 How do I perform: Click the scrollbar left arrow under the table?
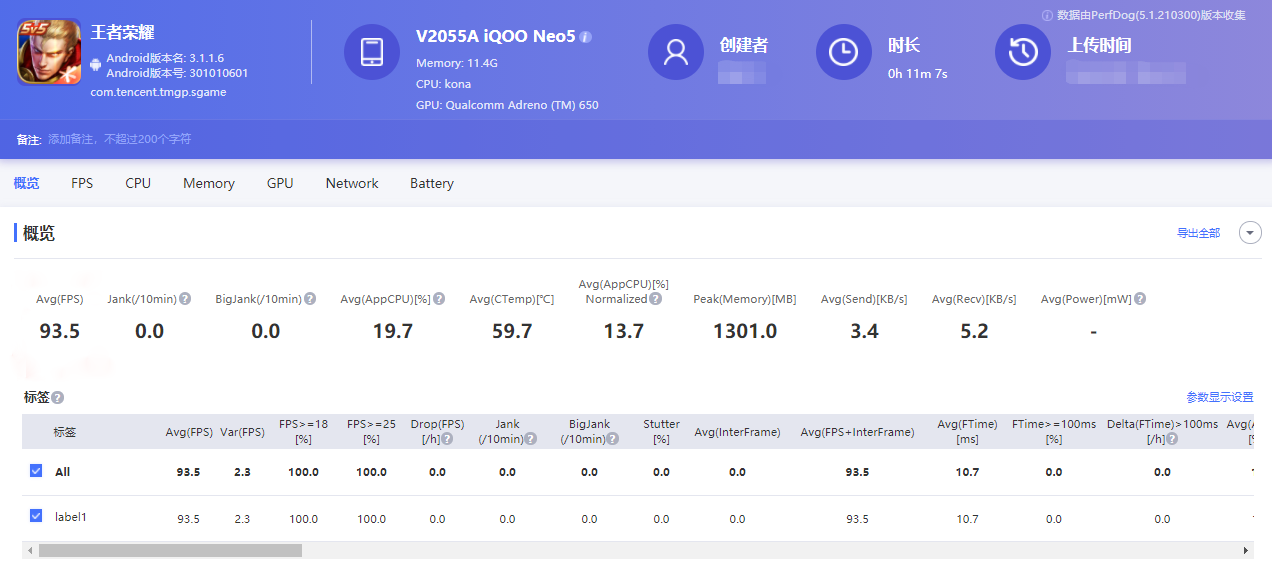coord(29,551)
